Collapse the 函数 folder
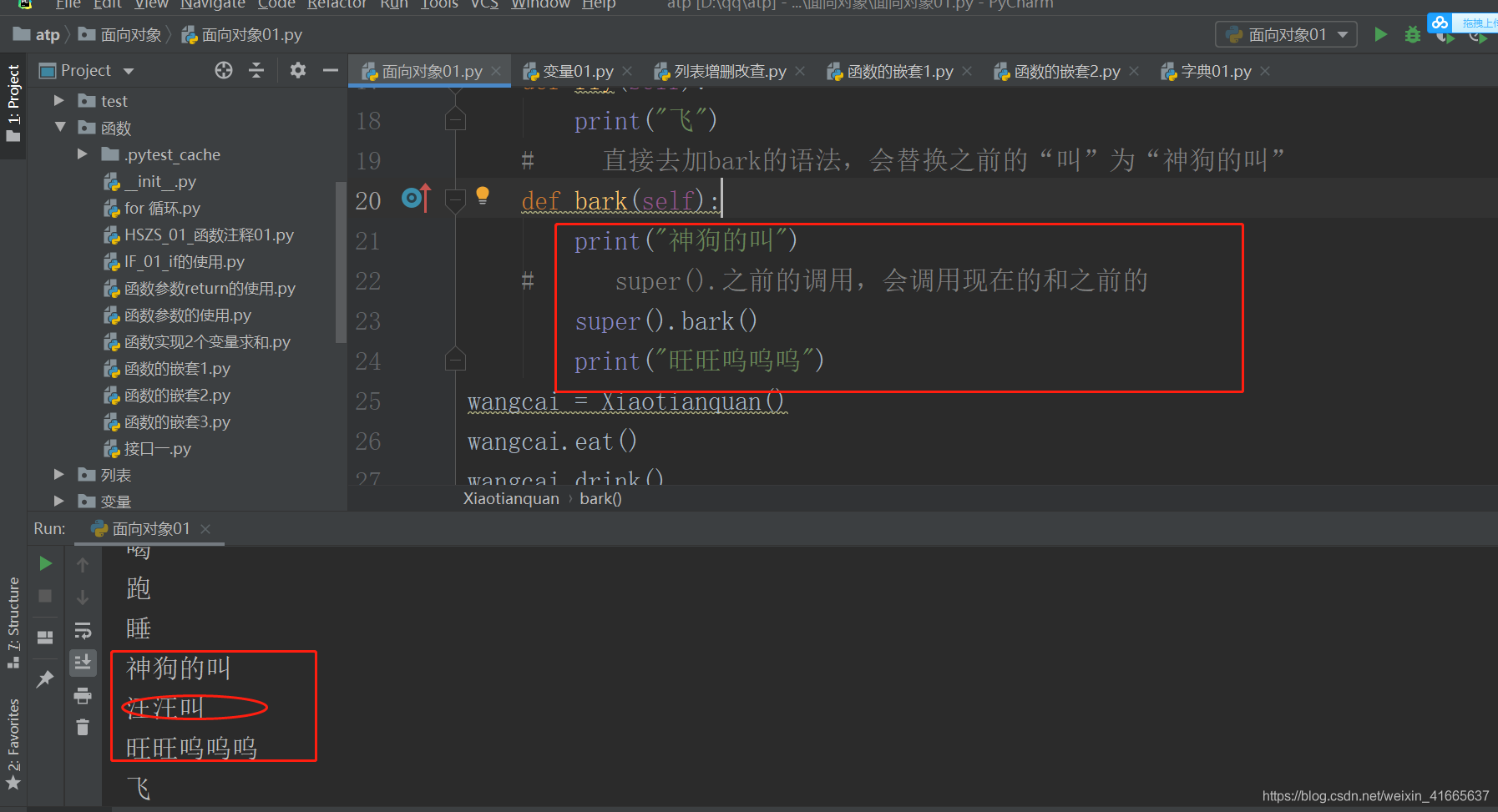The height and width of the screenshot is (812, 1498). pyautogui.click(x=59, y=127)
